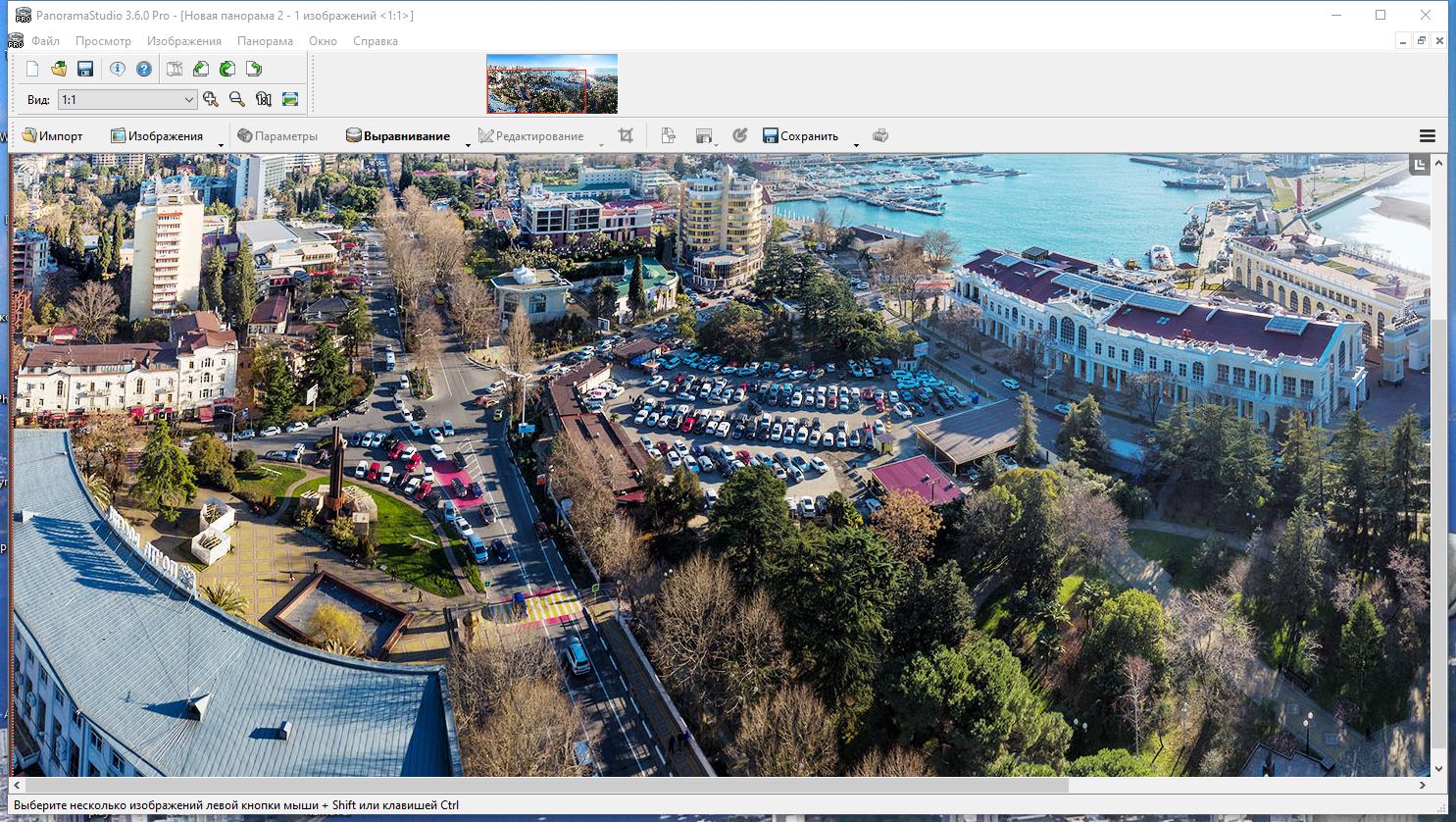Click the zoom in magnifier
This screenshot has width=1456, height=822.
point(211,99)
